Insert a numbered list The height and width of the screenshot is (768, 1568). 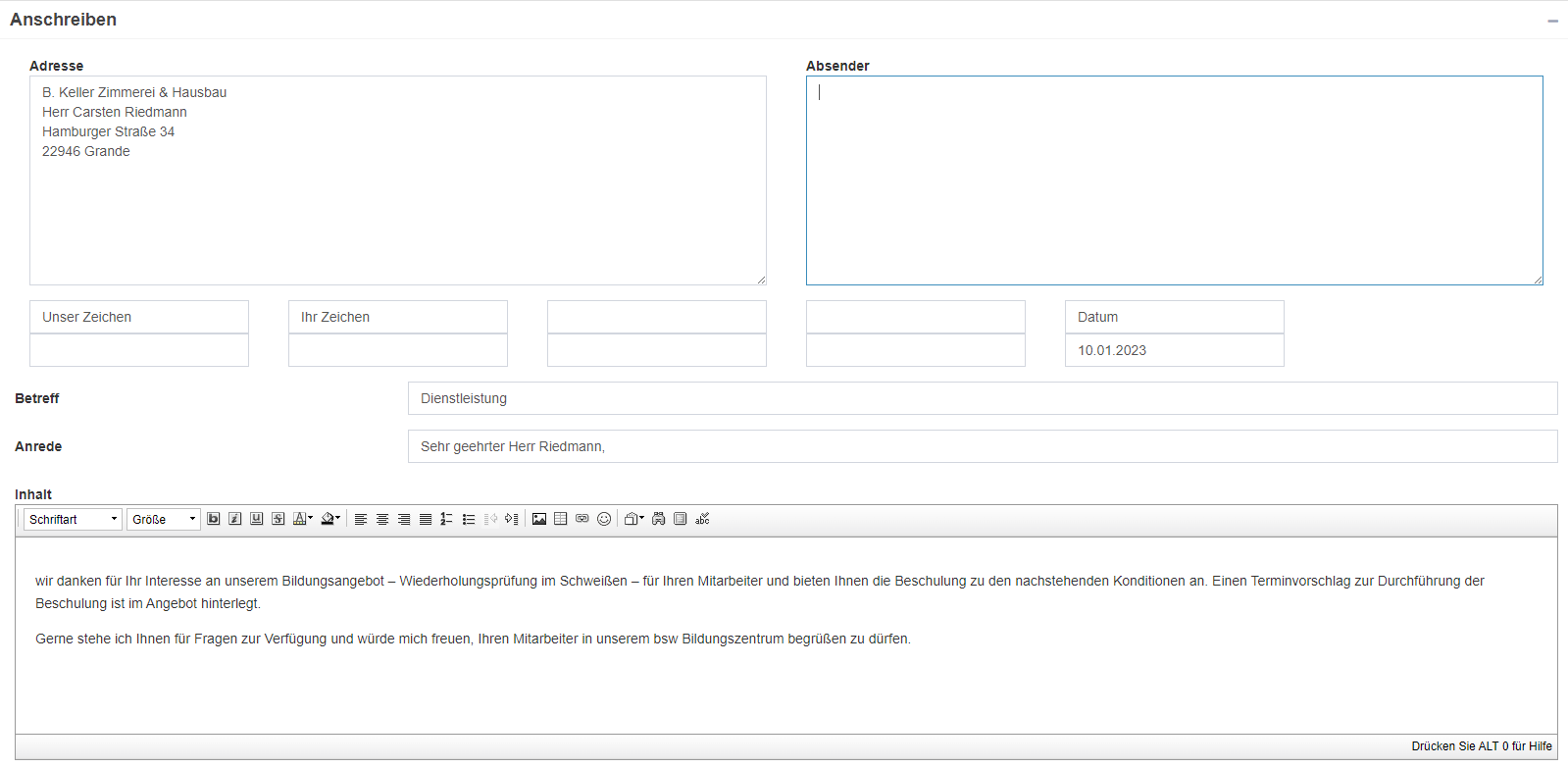click(447, 519)
